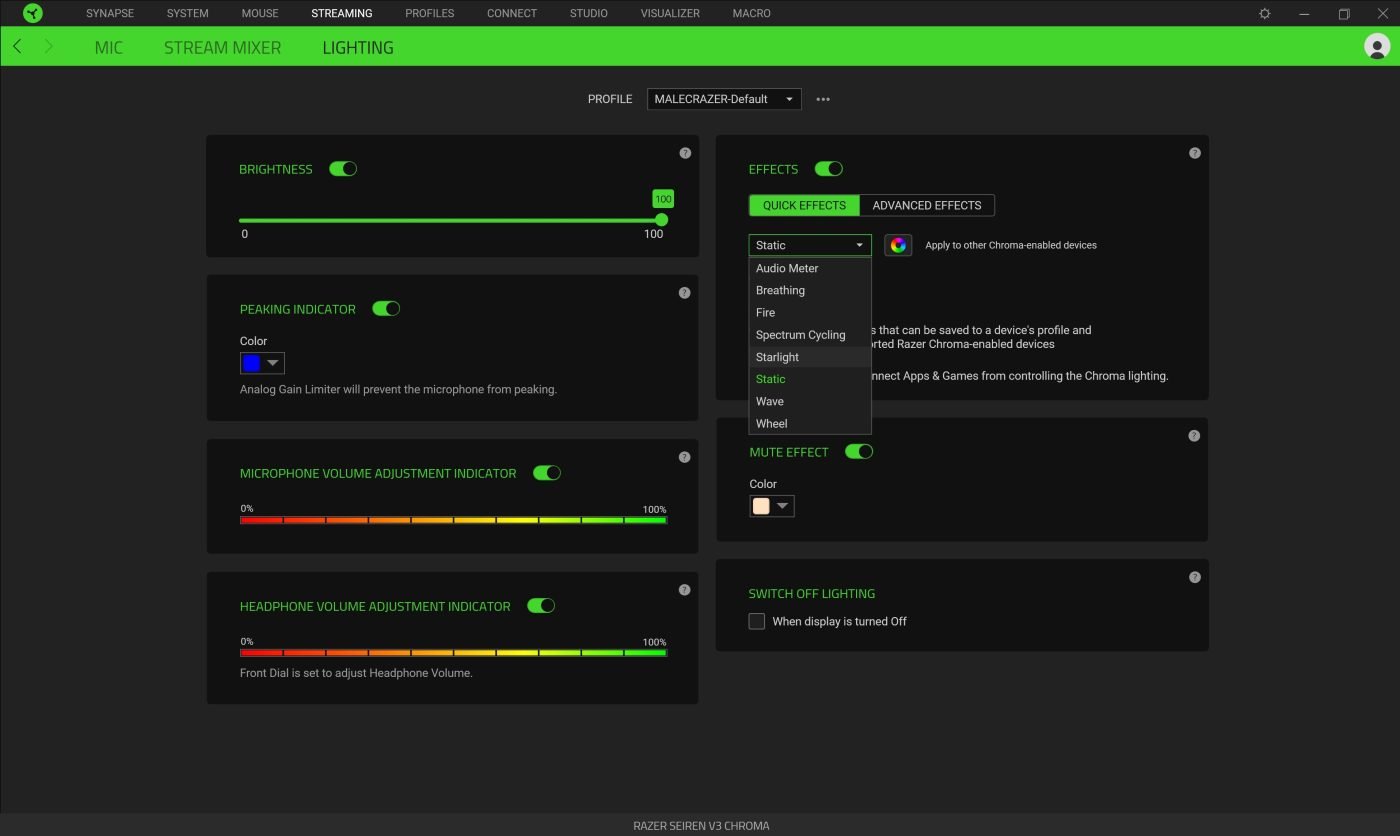
Task: Open help for Peaking Indicator panel
Action: click(685, 293)
